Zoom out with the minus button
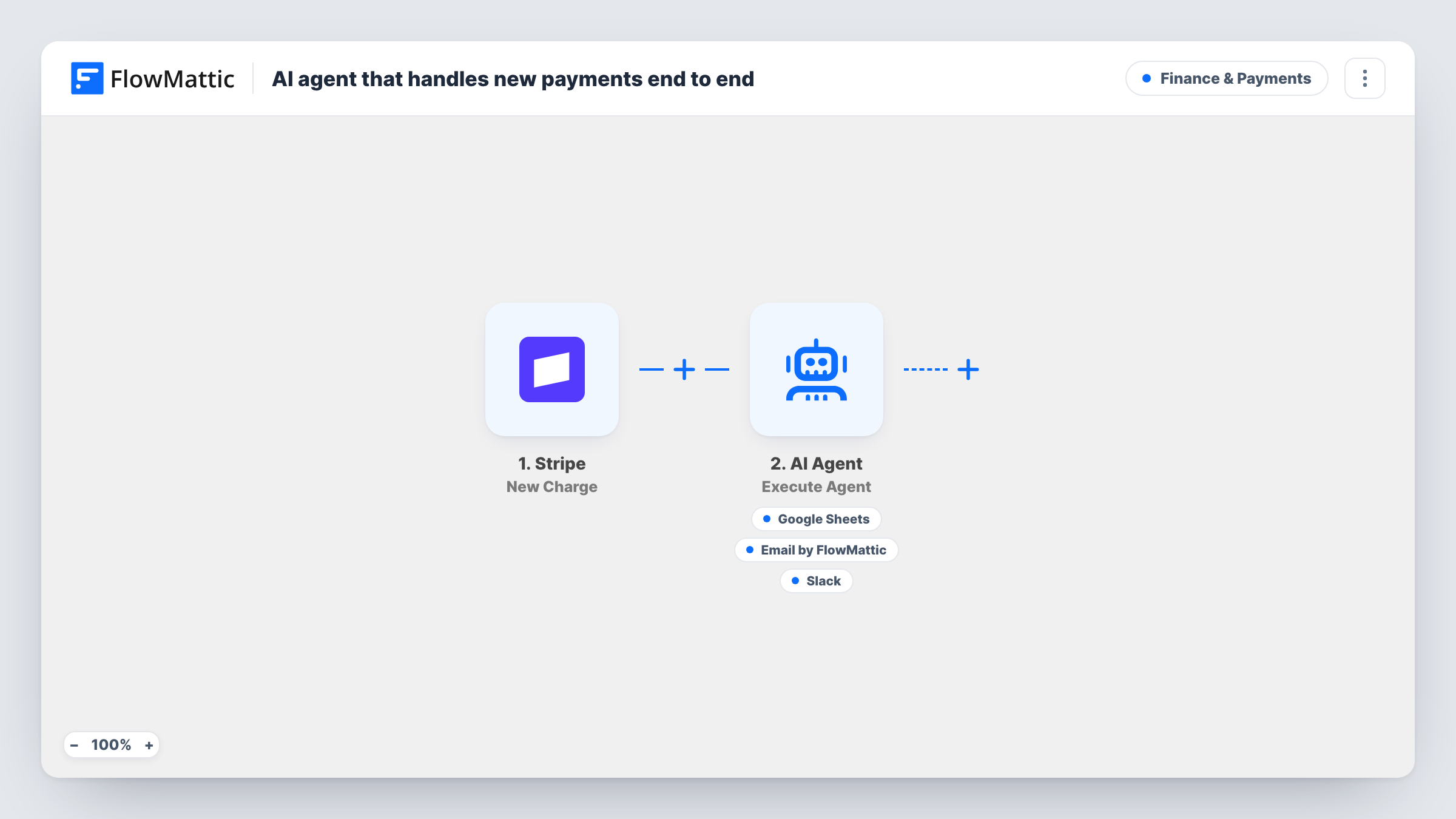Screen dimensions: 1456x819 tap(74, 745)
